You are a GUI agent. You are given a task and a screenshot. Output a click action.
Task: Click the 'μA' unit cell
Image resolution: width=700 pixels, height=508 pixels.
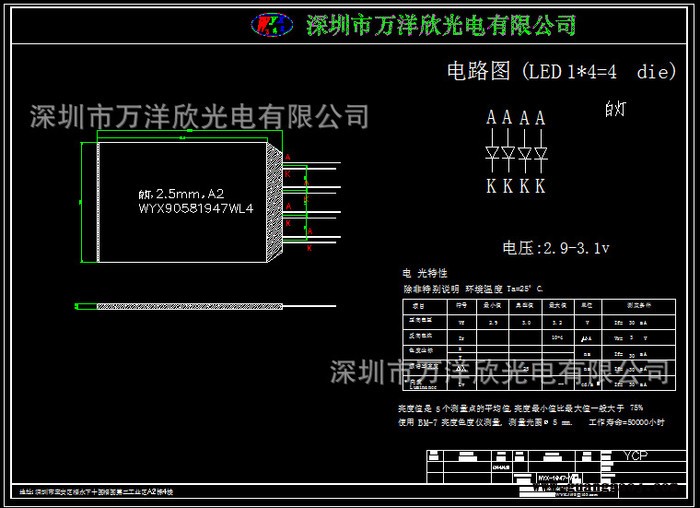587,338
